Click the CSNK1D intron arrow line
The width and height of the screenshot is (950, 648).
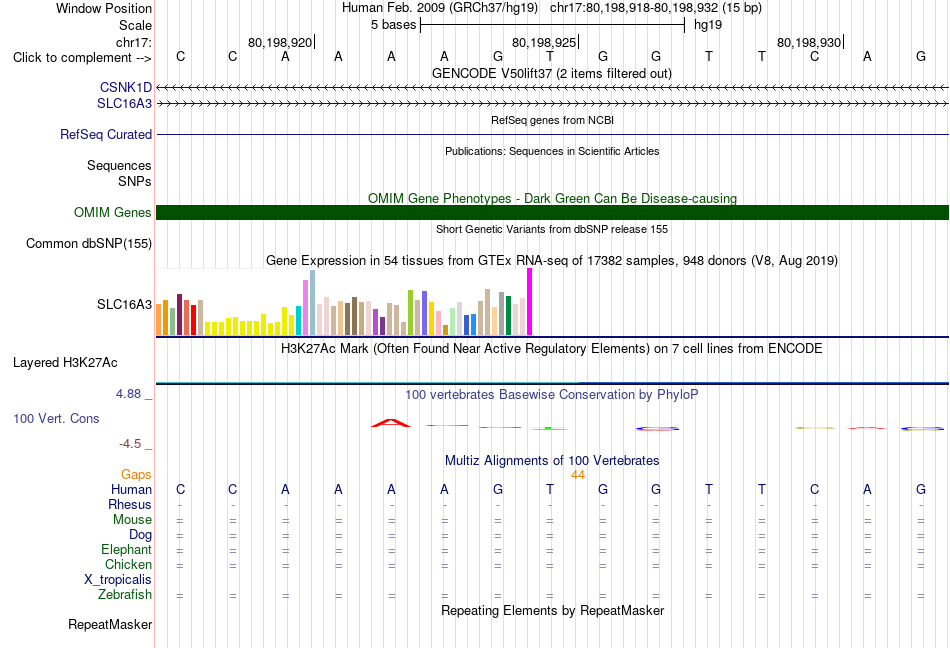click(x=552, y=88)
